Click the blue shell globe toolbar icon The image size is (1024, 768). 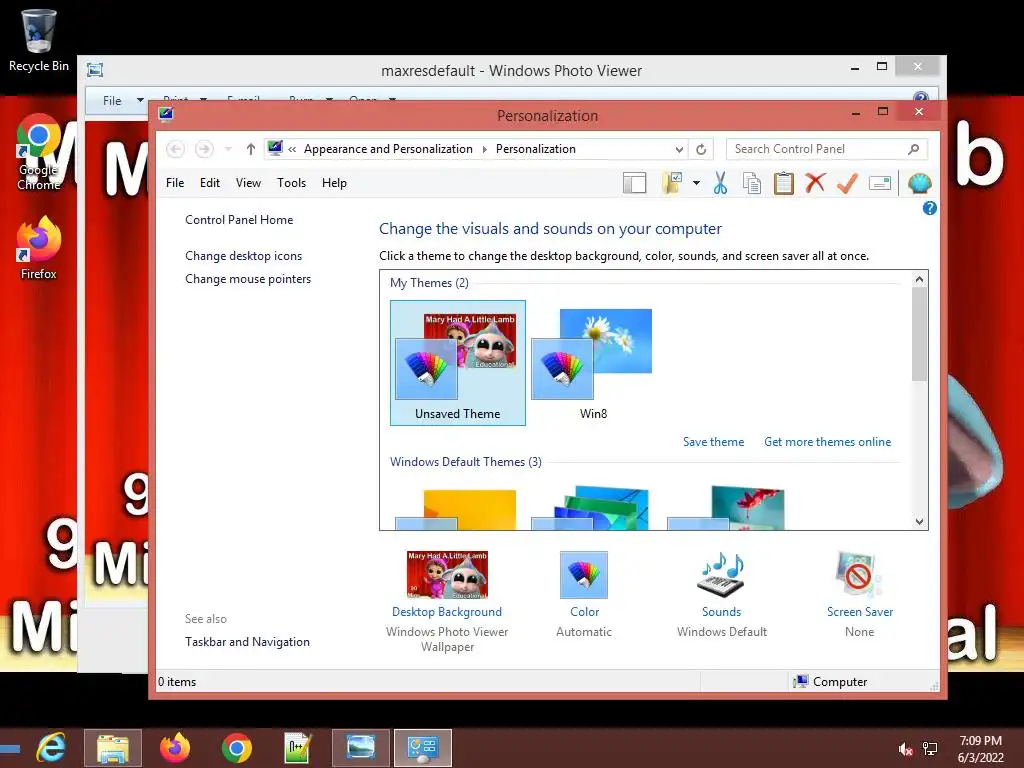click(920, 184)
